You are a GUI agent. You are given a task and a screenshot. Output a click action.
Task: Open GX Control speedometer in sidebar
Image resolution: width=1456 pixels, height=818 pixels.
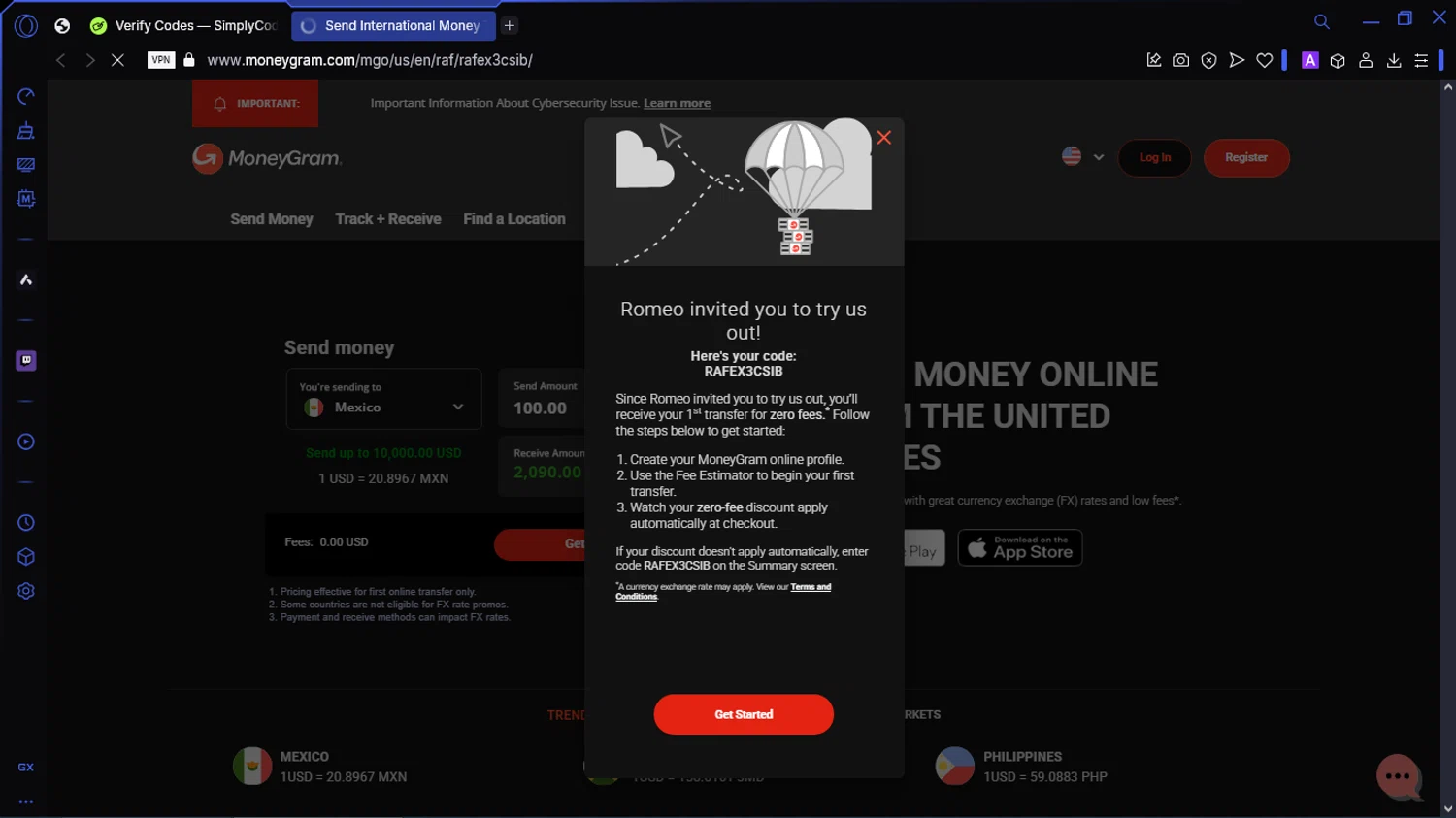point(26,96)
